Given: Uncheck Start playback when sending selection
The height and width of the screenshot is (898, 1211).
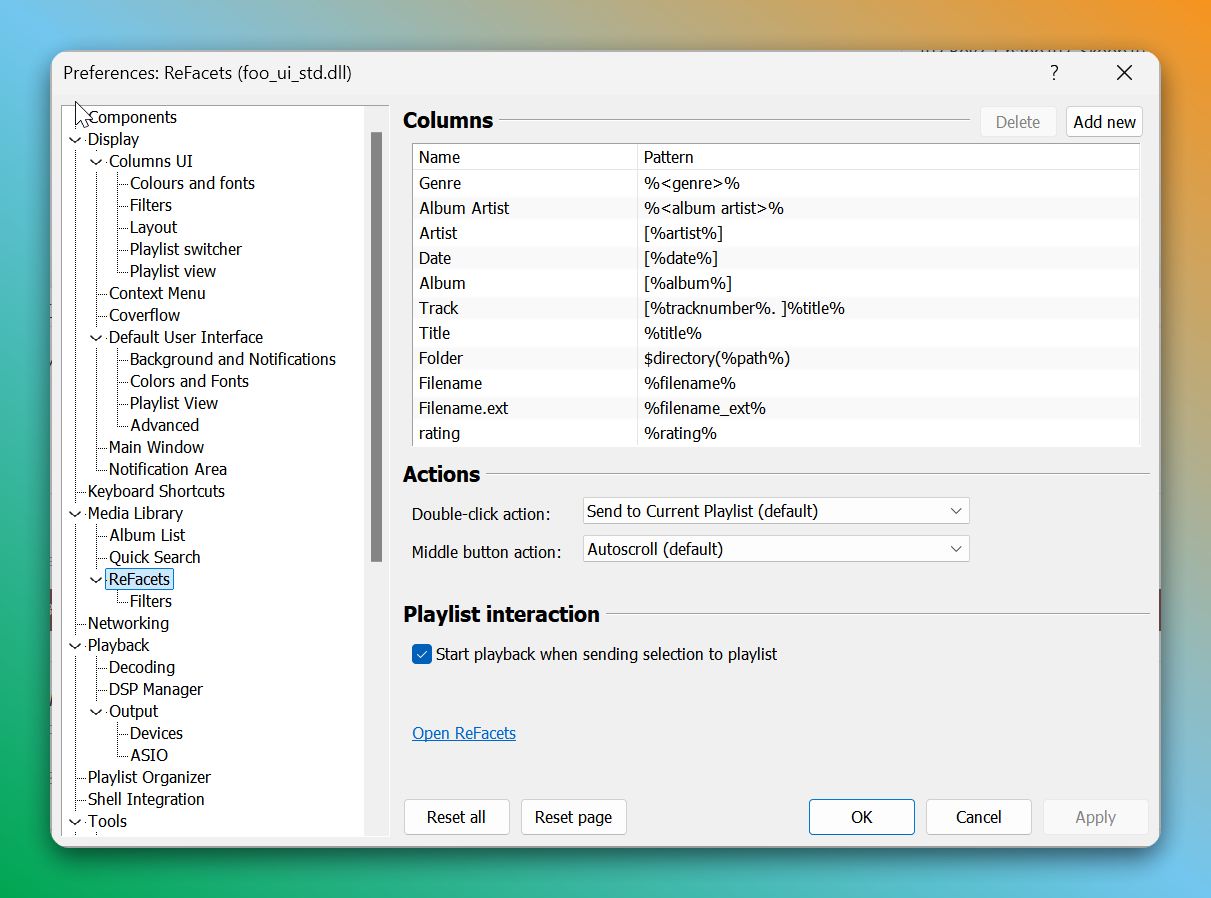Looking at the screenshot, I should 422,655.
